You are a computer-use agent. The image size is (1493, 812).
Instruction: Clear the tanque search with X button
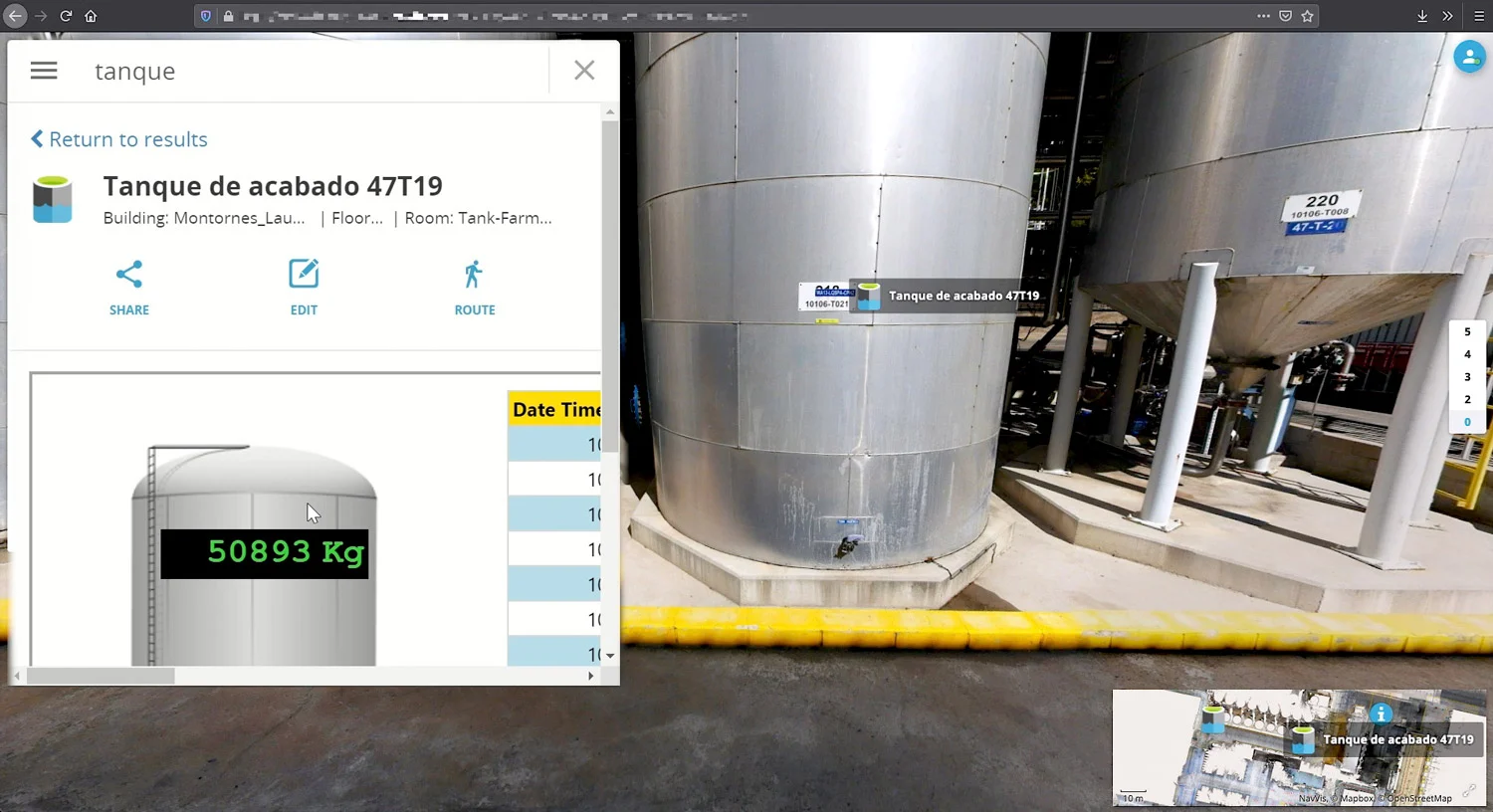[x=584, y=71]
